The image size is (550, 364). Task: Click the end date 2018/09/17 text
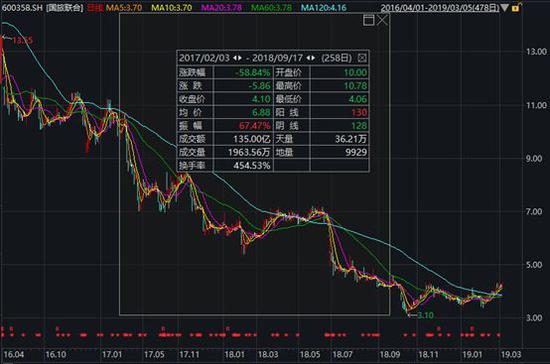pyautogui.click(x=277, y=58)
